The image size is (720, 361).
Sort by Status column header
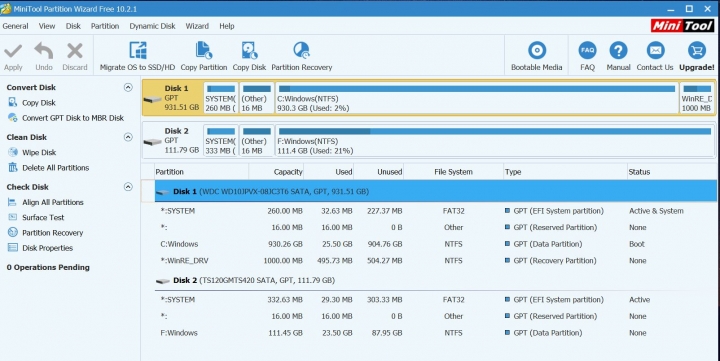click(x=672, y=172)
